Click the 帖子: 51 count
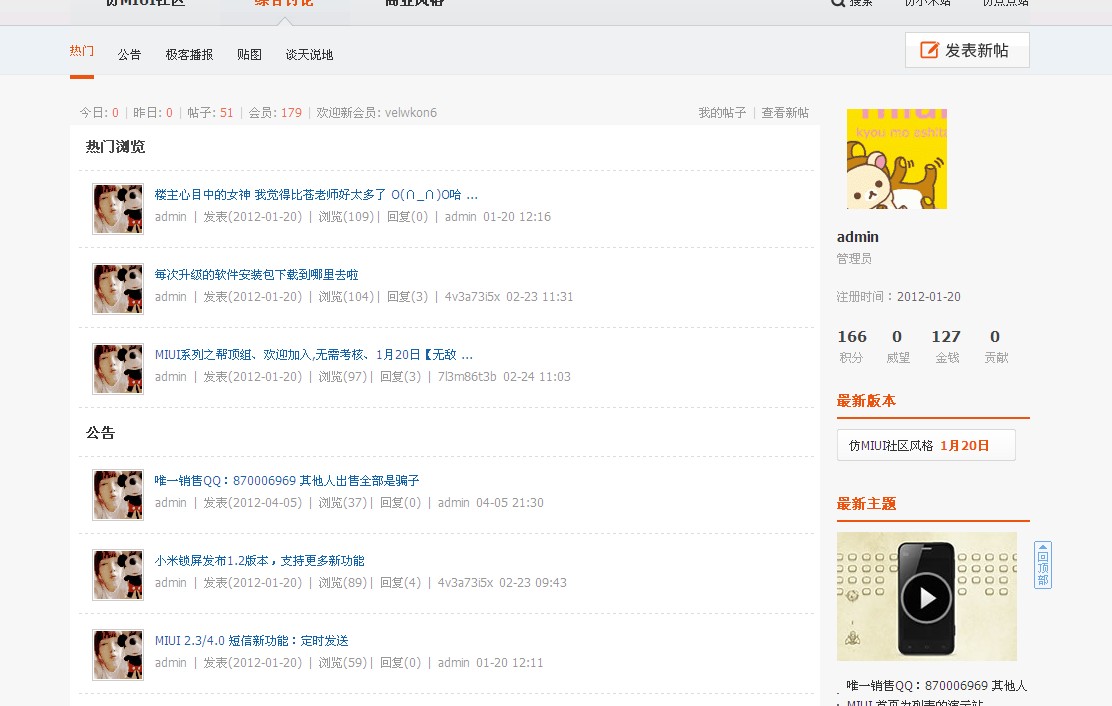Image resolution: width=1112 pixels, height=706 pixels. click(x=210, y=113)
